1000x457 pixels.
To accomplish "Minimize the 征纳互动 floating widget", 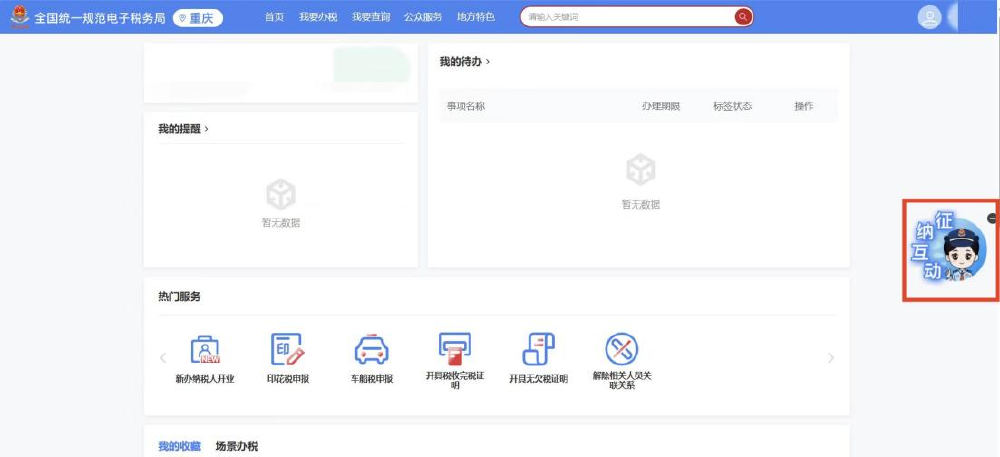I will [992, 218].
